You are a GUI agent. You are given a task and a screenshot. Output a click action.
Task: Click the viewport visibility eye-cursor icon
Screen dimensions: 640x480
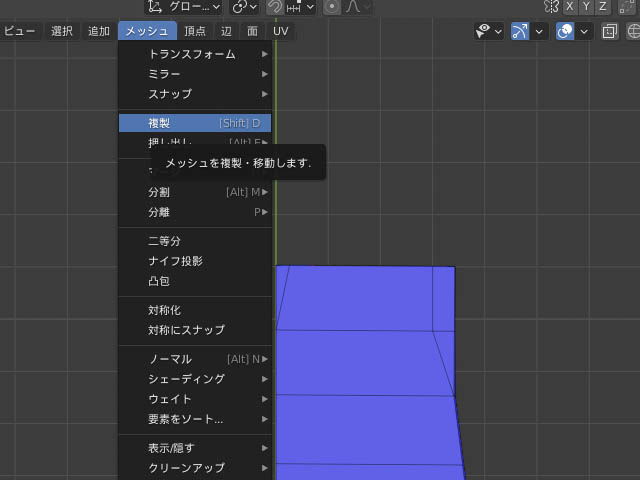click(x=483, y=31)
